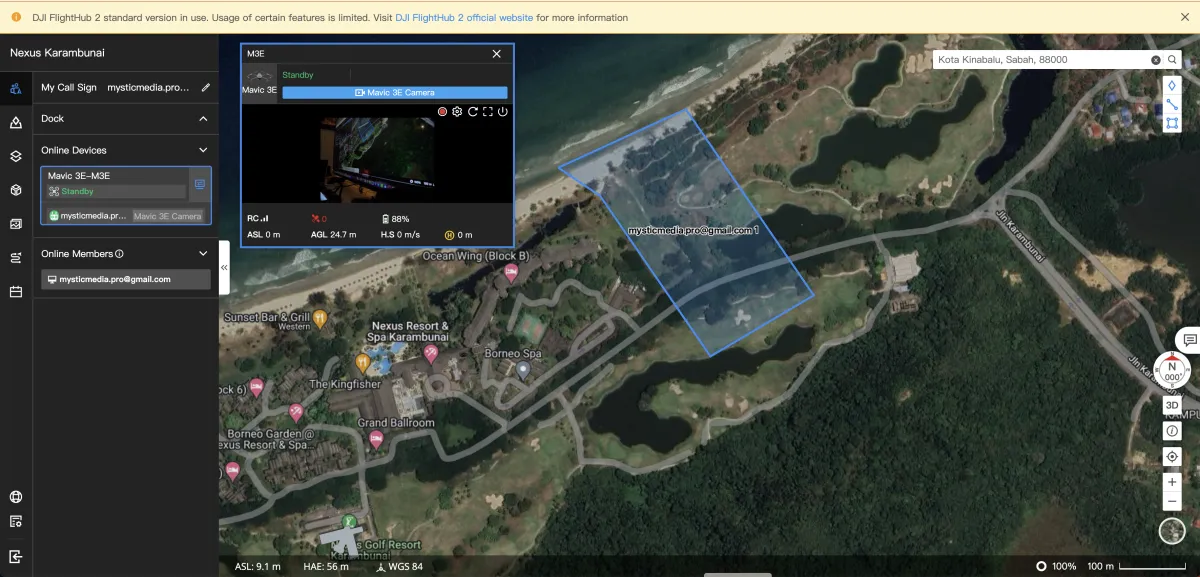Expand livestream to fullscreen

click(487, 112)
